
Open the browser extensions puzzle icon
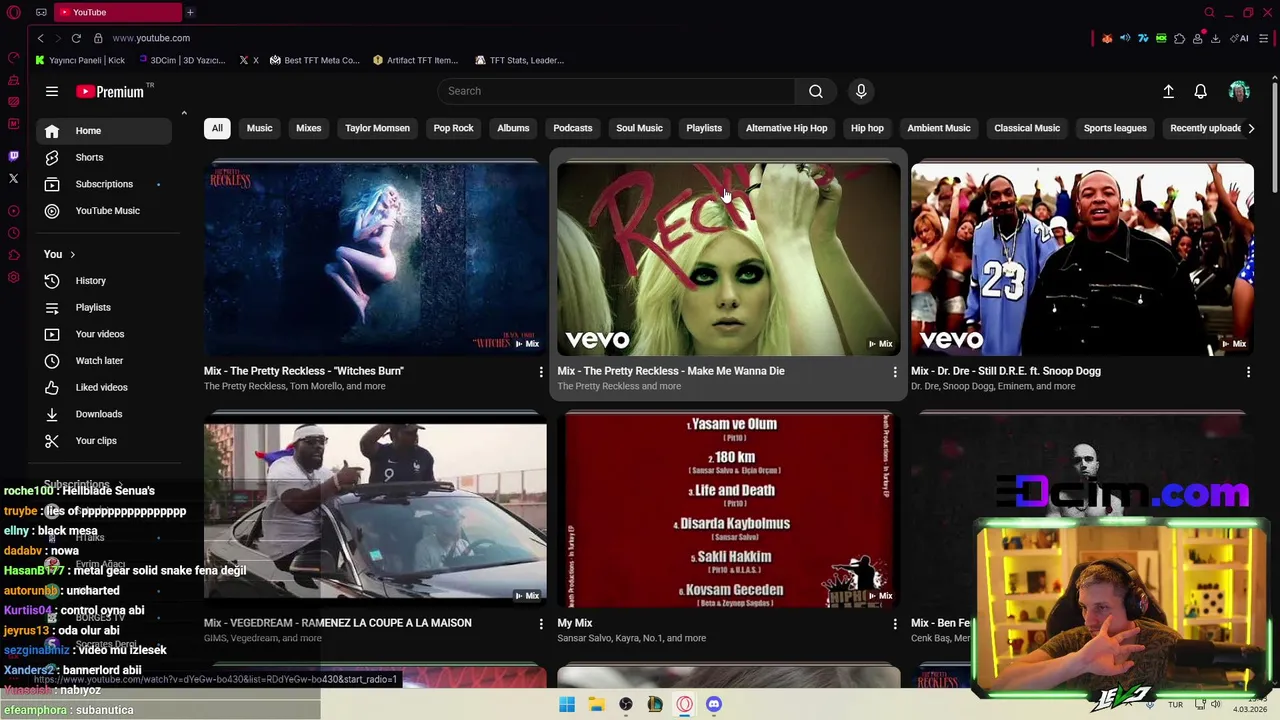point(1179,38)
